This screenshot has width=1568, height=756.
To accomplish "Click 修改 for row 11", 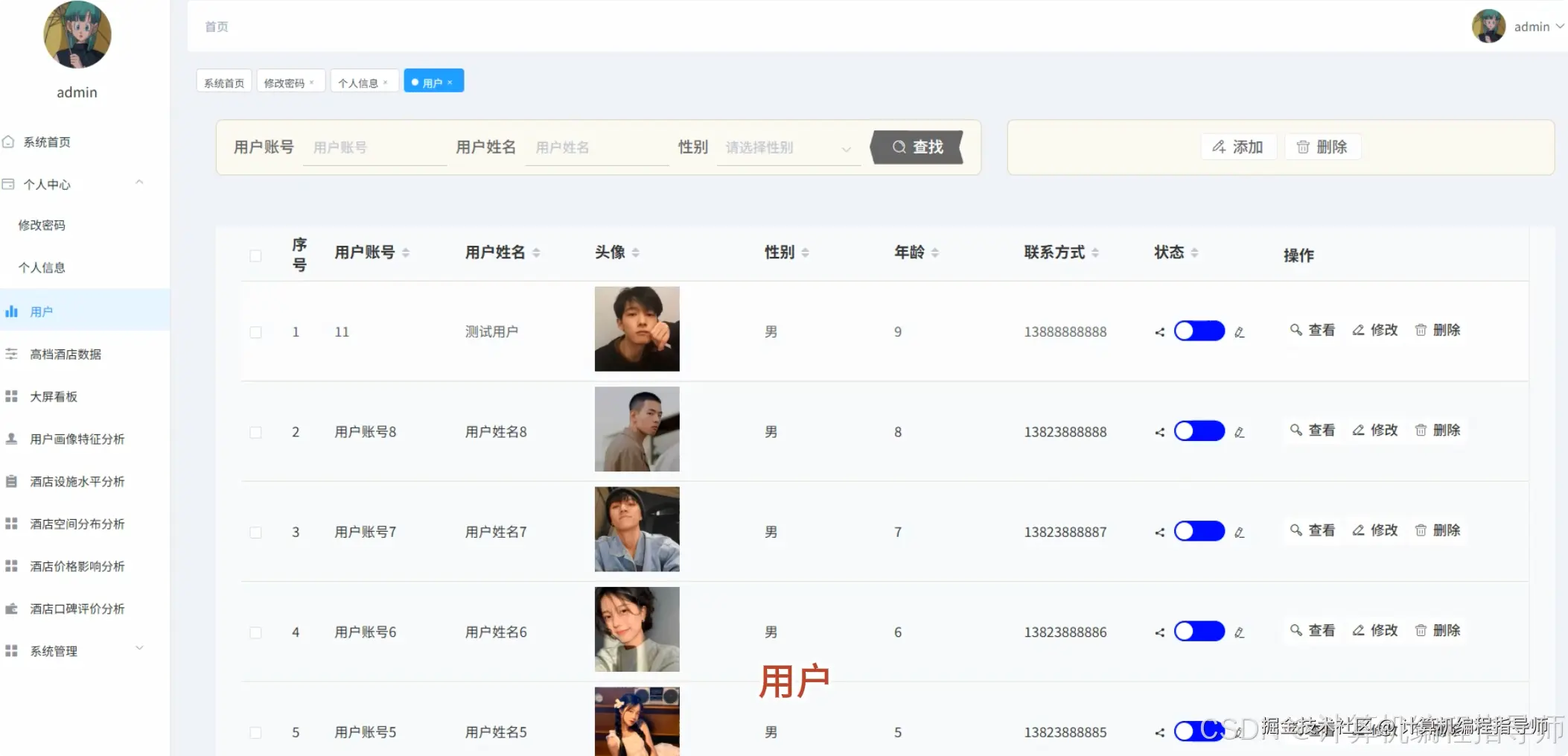I will 1375,330.
